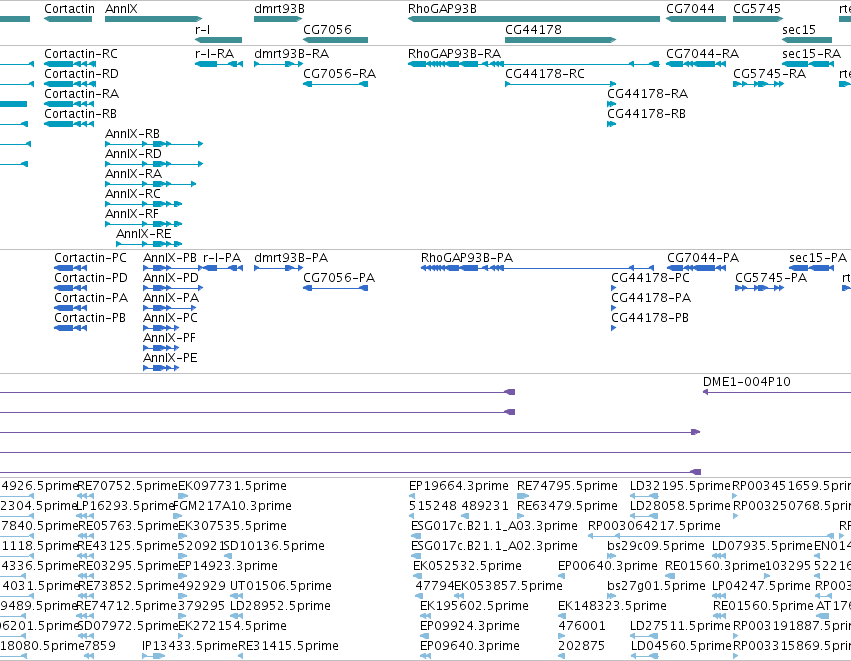This screenshot has width=851, height=661.
Task: Select transcript sec15-RA
Action: point(808,64)
